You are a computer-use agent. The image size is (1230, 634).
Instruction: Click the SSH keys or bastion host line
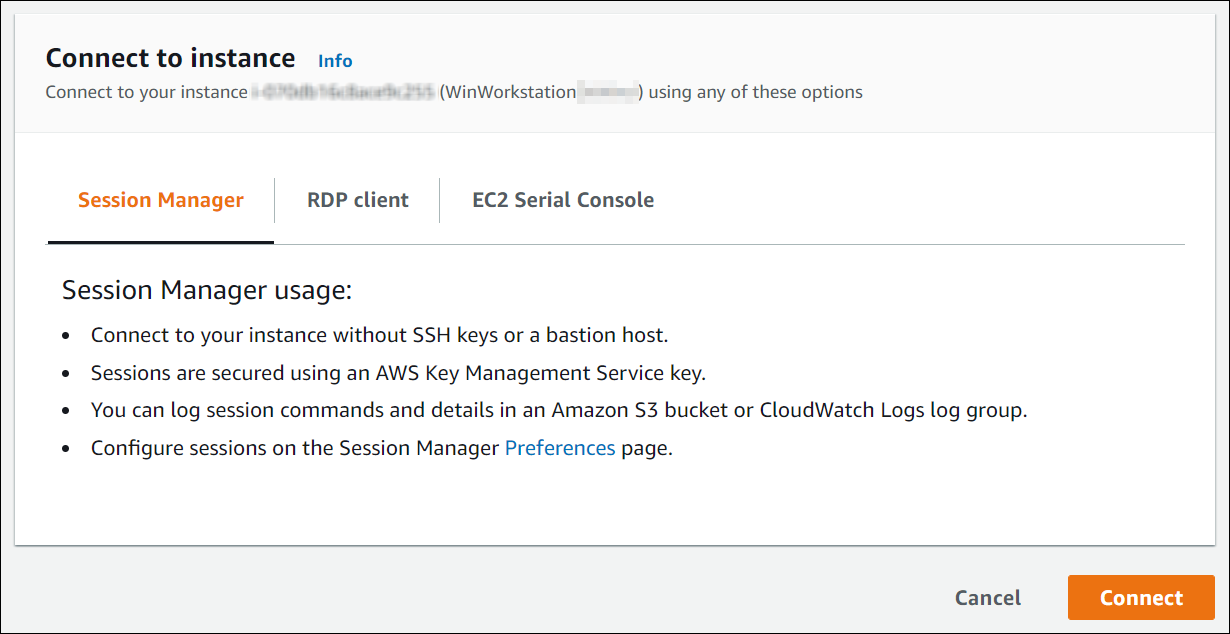click(x=379, y=335)
